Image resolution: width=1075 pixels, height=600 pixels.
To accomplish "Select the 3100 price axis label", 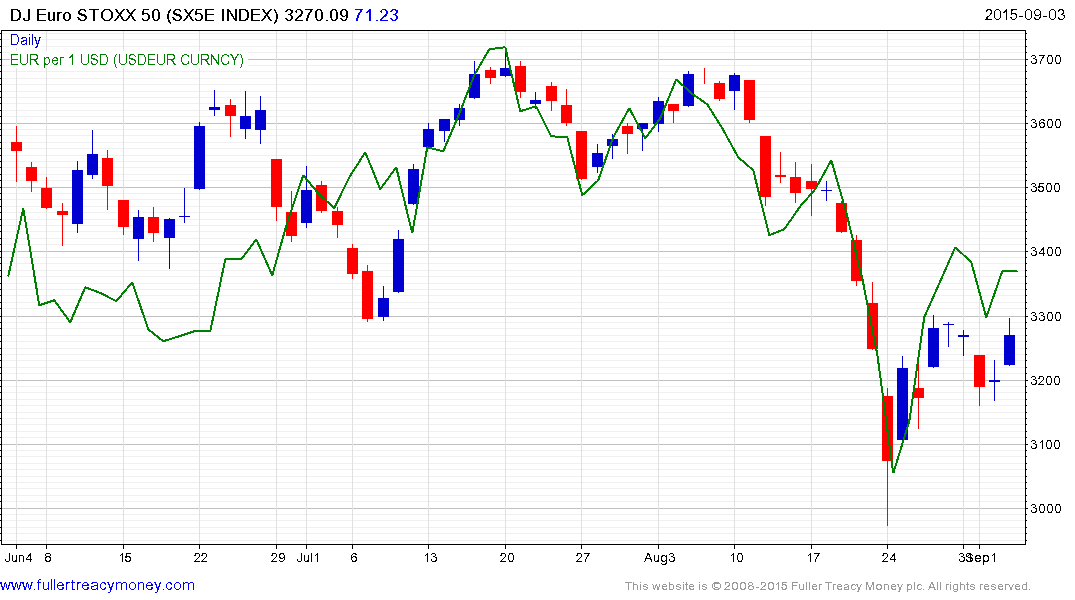I will pos(1046,444).
